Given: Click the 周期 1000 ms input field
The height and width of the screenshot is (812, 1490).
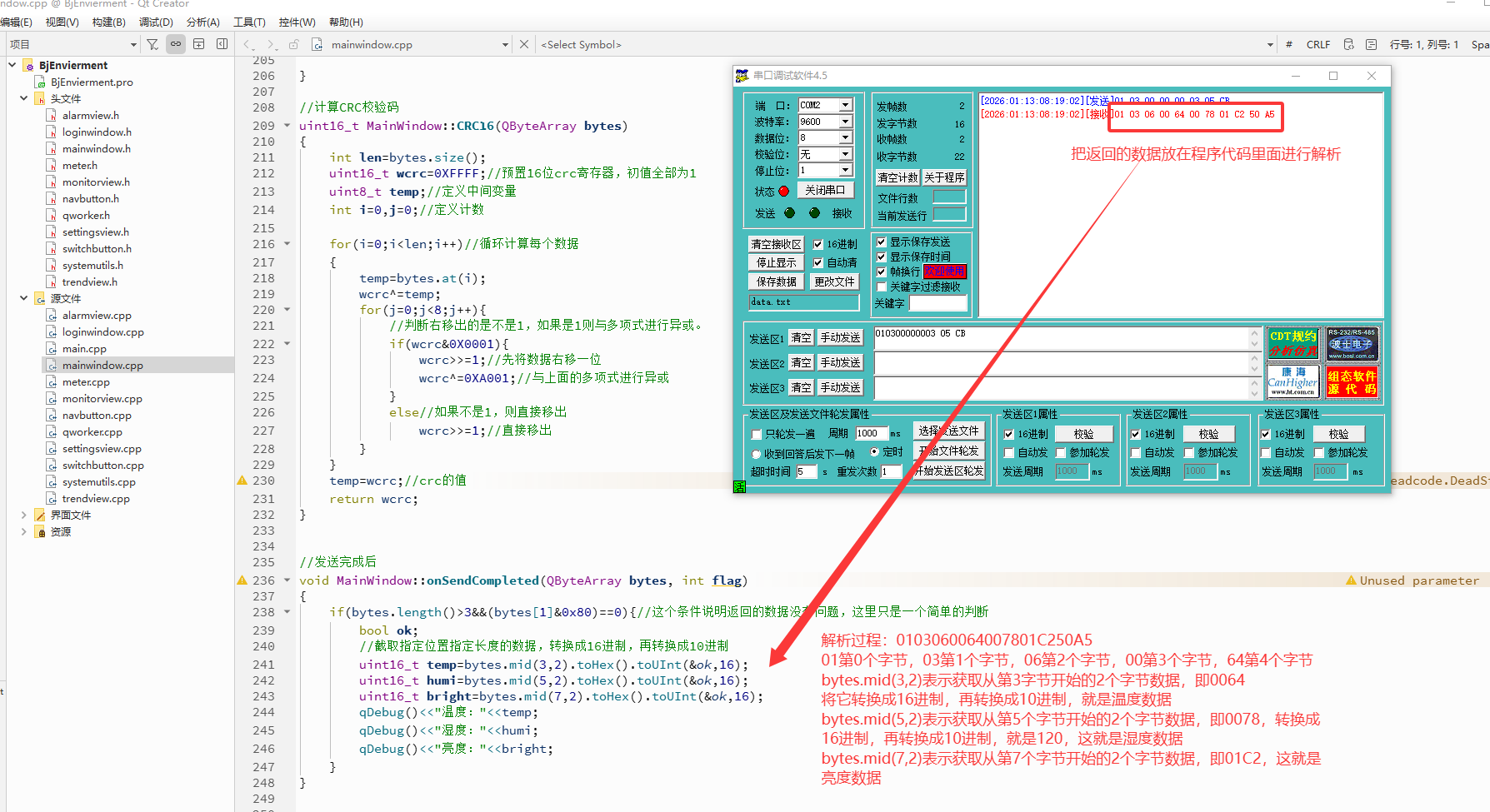Looking at the screenshot, I should [872, 433].
